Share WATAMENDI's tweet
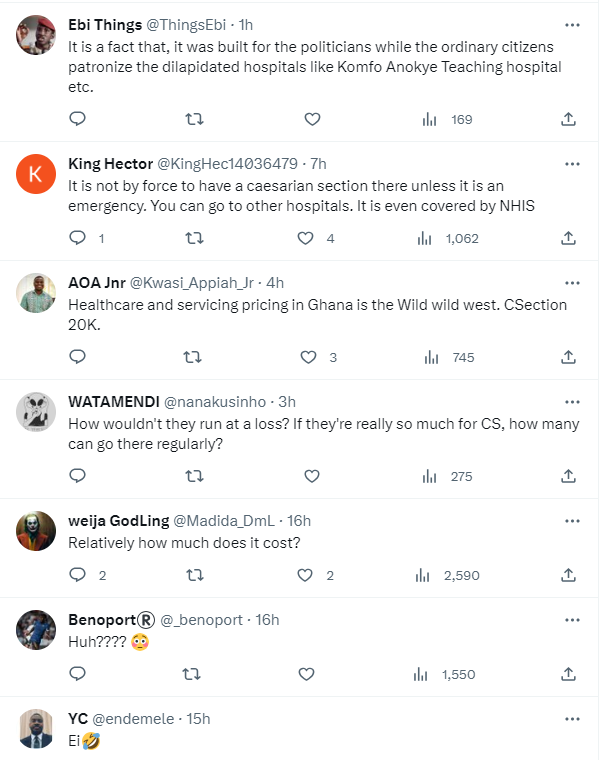The width and height of the screenshot is (603, 760). coord(568,476)
